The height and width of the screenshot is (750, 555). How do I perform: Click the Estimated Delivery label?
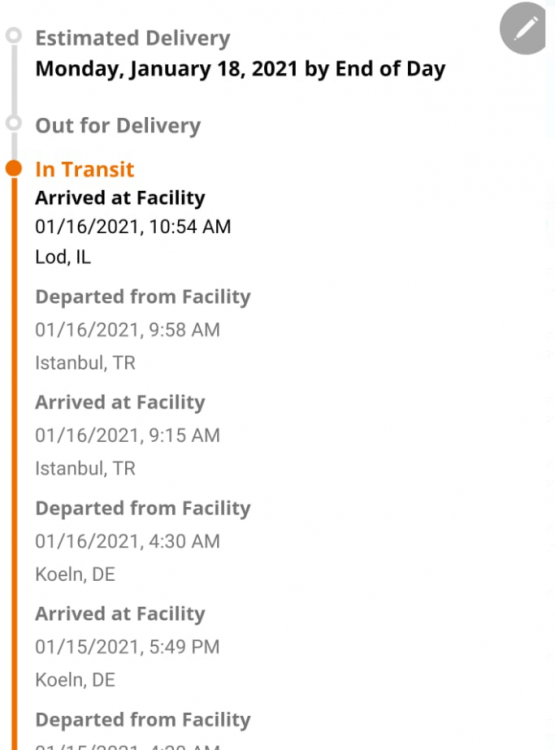tap(133, 38)
